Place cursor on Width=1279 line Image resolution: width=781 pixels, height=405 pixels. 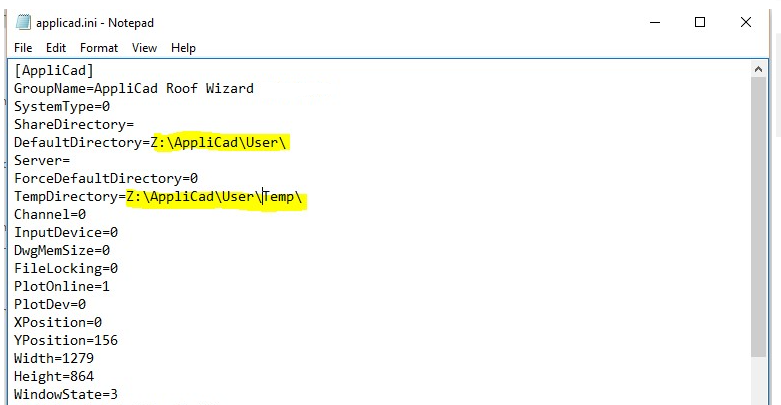click(x=54, y=358)
